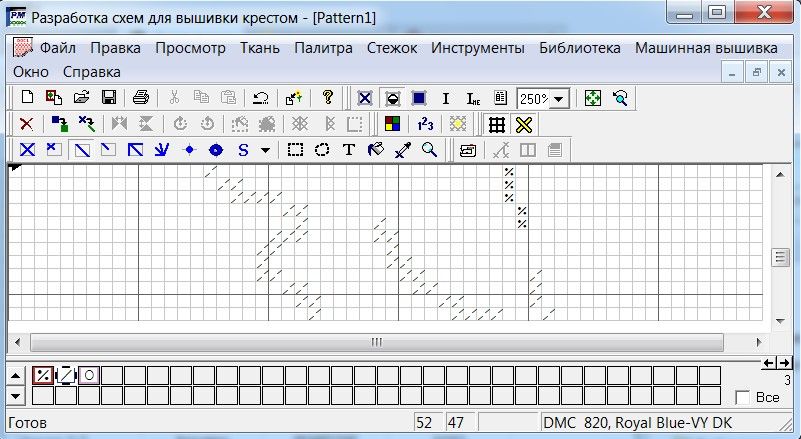Screen dimensions: 801x439
Task: Select the French knot tool
Action: coord(188,150)
